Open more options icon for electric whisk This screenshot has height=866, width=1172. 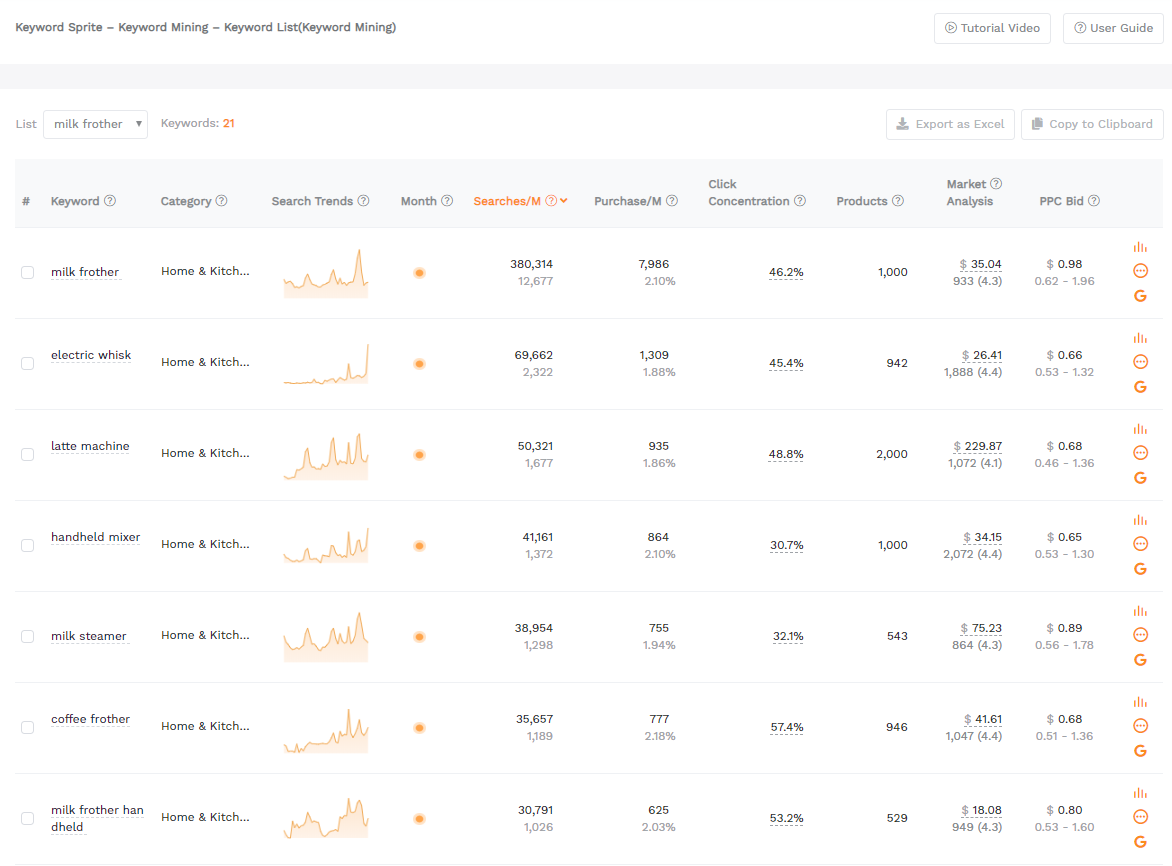point(1140,362)
